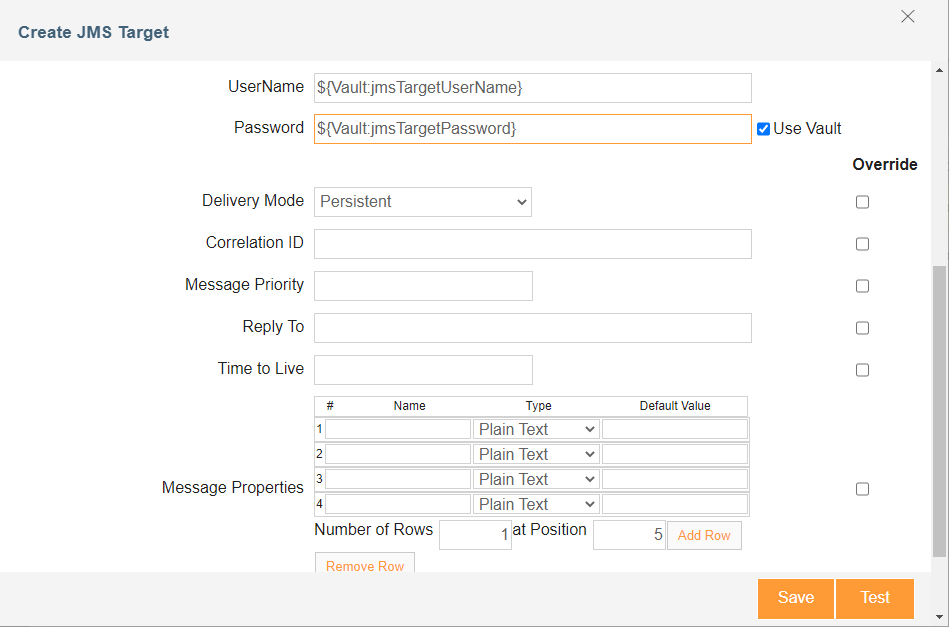Viewport: 949px width, 627px height.
Task: Focus the UserName input field
Action: coord(532,88)
